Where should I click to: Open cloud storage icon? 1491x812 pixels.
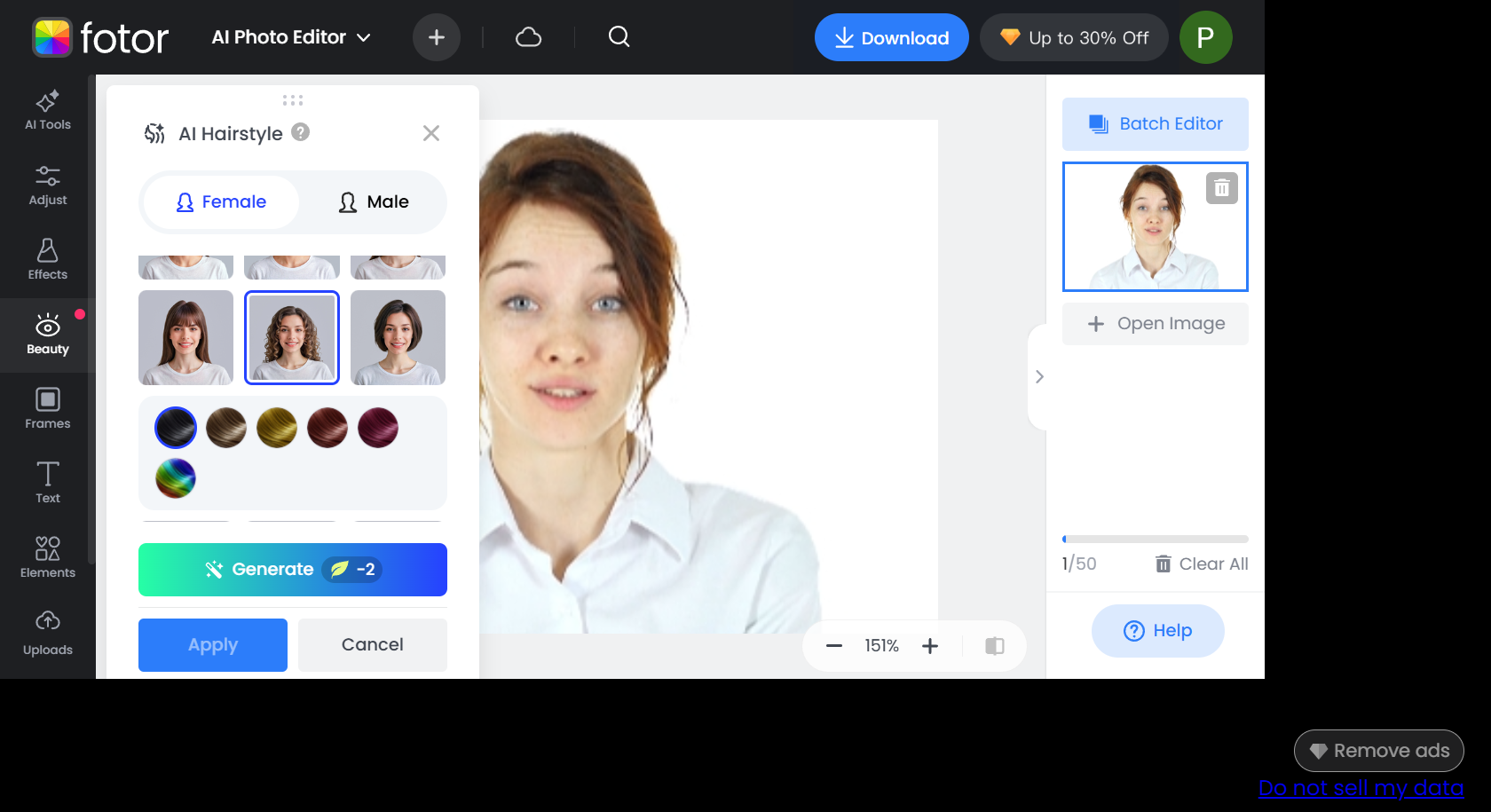[x=529, y=37]
